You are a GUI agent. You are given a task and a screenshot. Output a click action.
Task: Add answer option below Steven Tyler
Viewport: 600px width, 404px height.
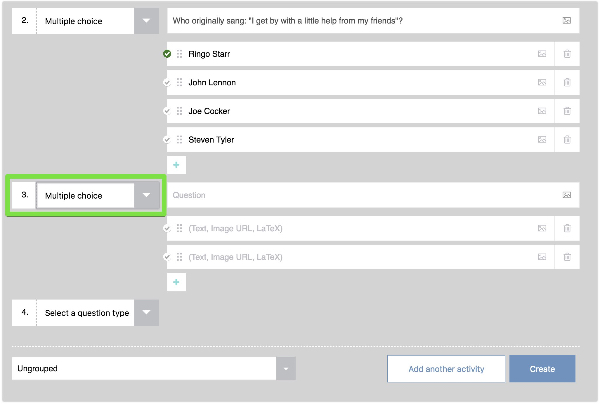tap(176, 163)
